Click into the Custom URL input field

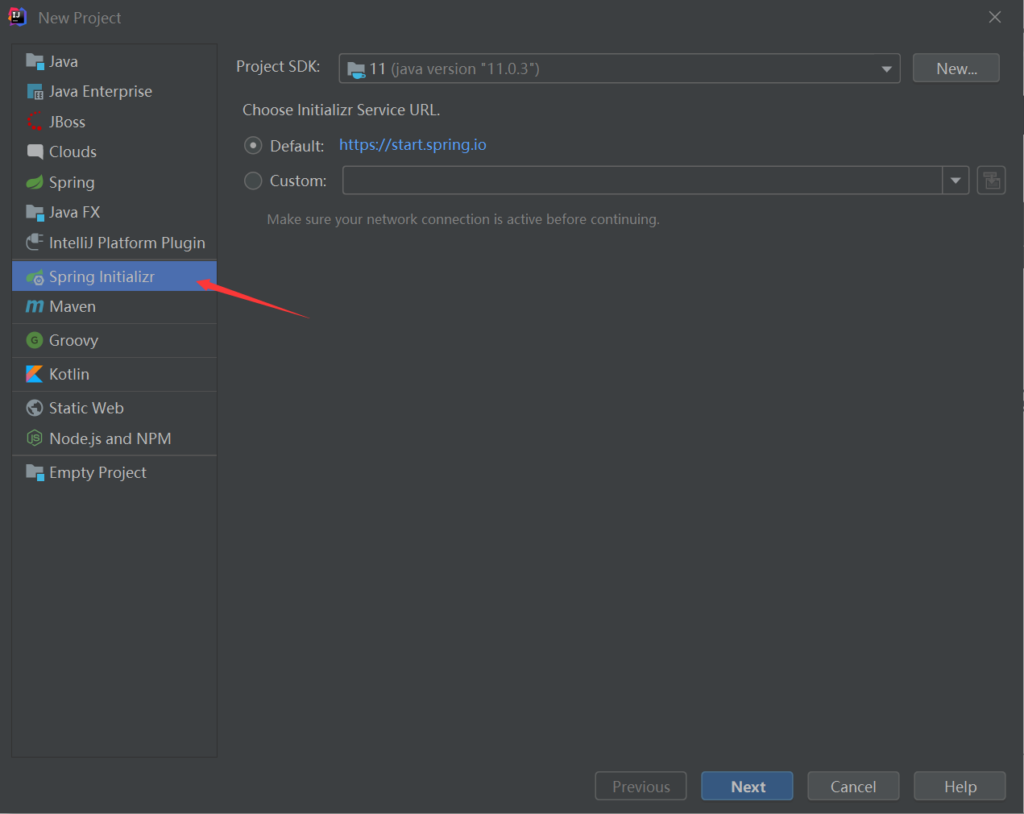(642, 180)
